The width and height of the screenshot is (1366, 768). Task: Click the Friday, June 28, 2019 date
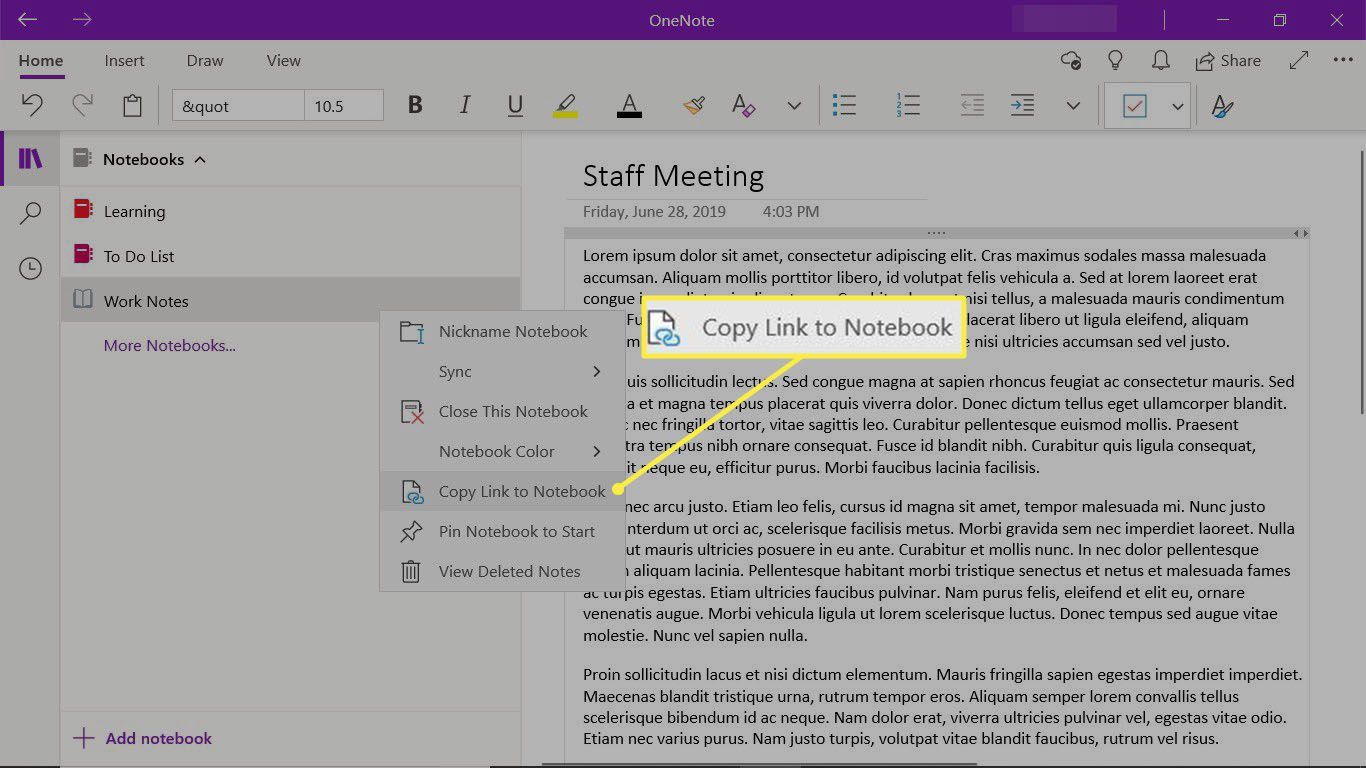(x=654, y=212)
